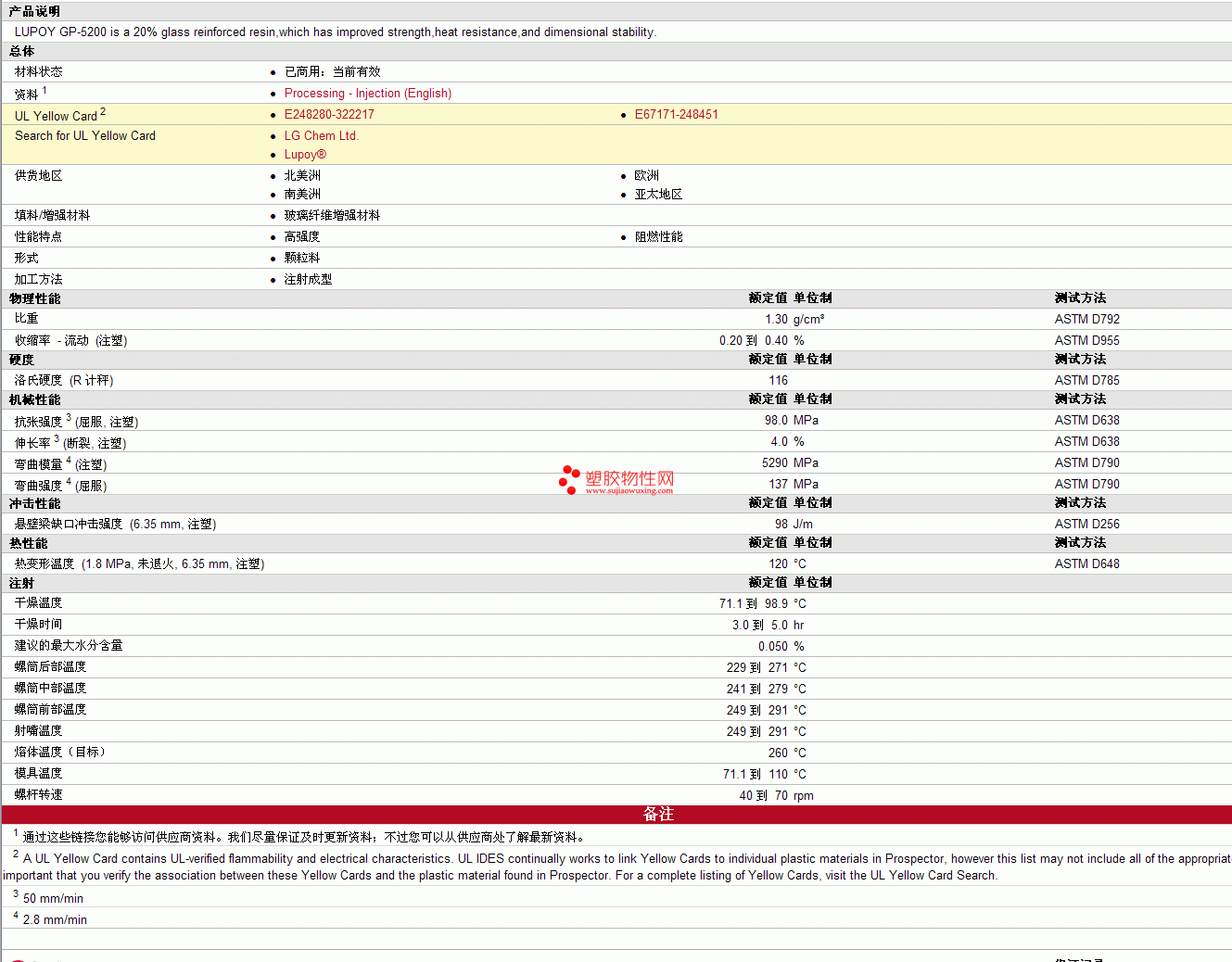Click ASTM D955 test method
Viewport: 1232px width, 962px height.
(1086, 341)
